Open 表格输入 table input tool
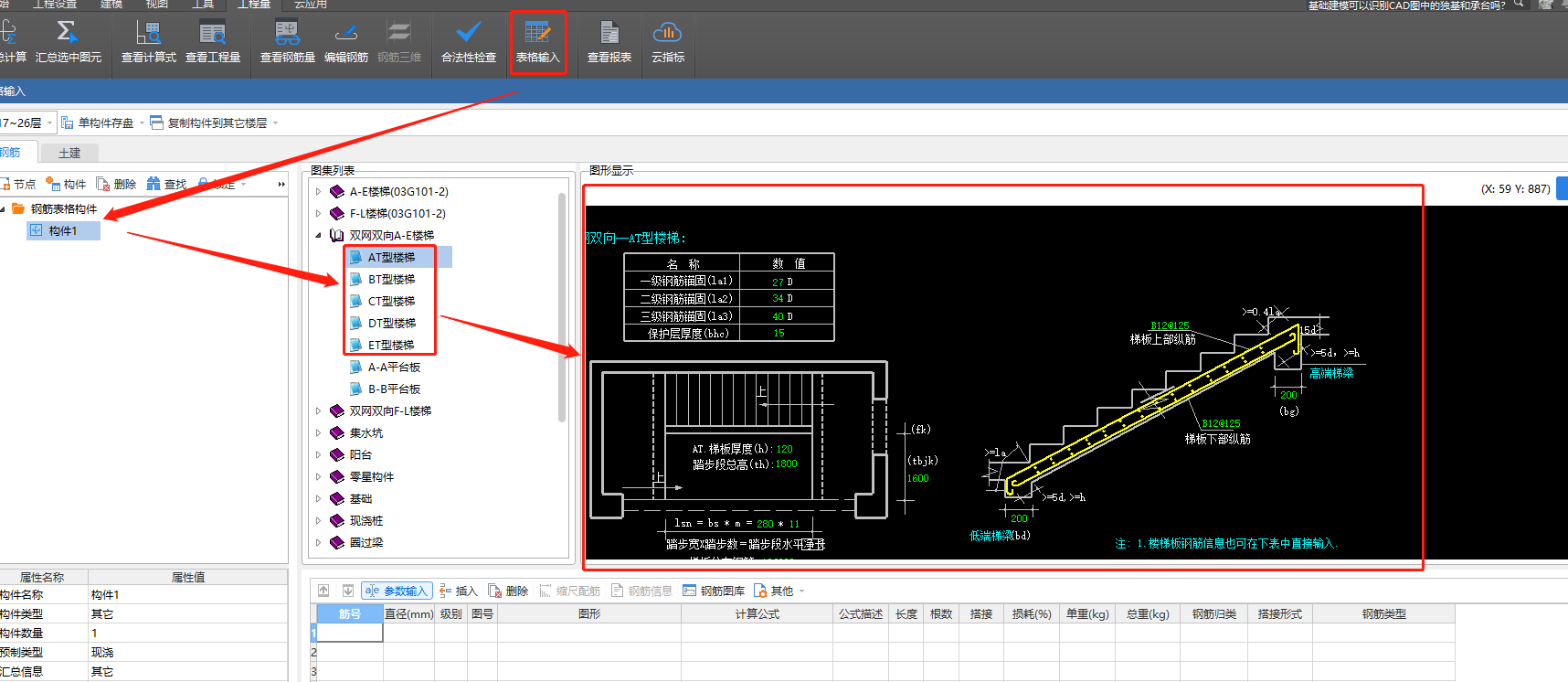This screenshot has width=1568, height=682. point(538,42)
